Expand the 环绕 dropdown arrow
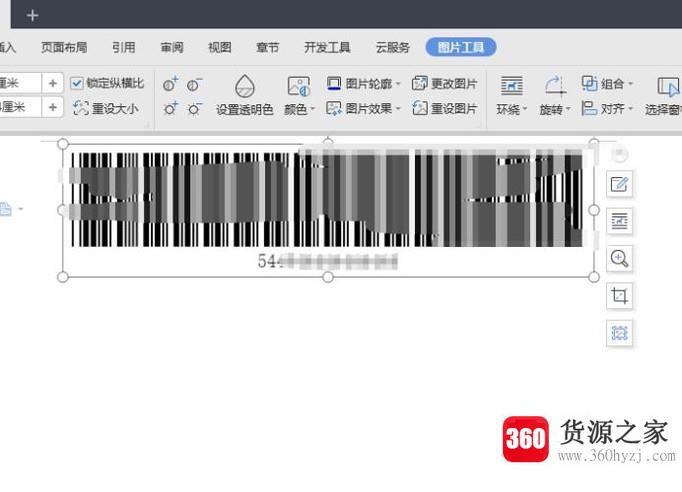Screen dimensions: 682x492 point(525,108)
